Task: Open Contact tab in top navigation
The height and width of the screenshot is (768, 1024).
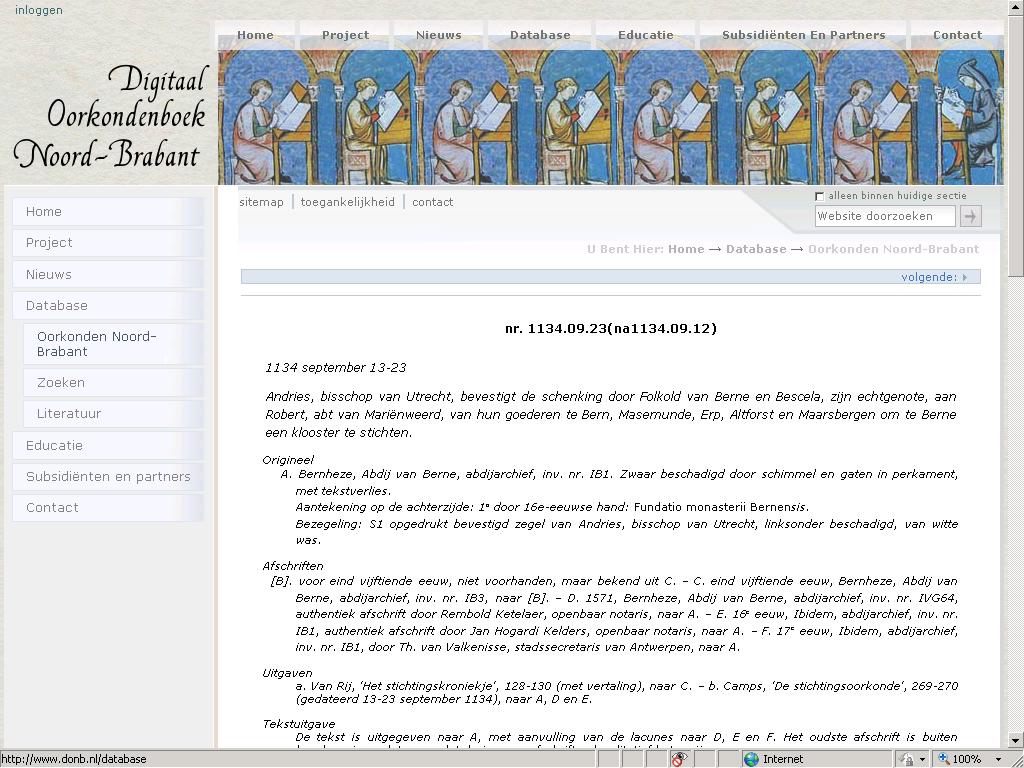Action: 957,35
